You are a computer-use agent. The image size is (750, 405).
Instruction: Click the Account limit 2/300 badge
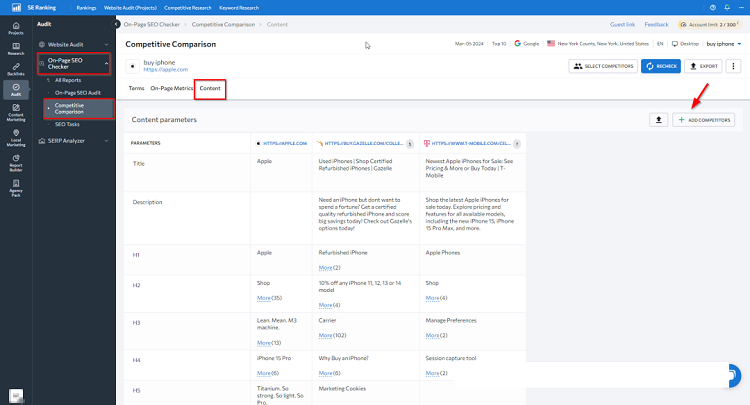click(x=709, y=24)
